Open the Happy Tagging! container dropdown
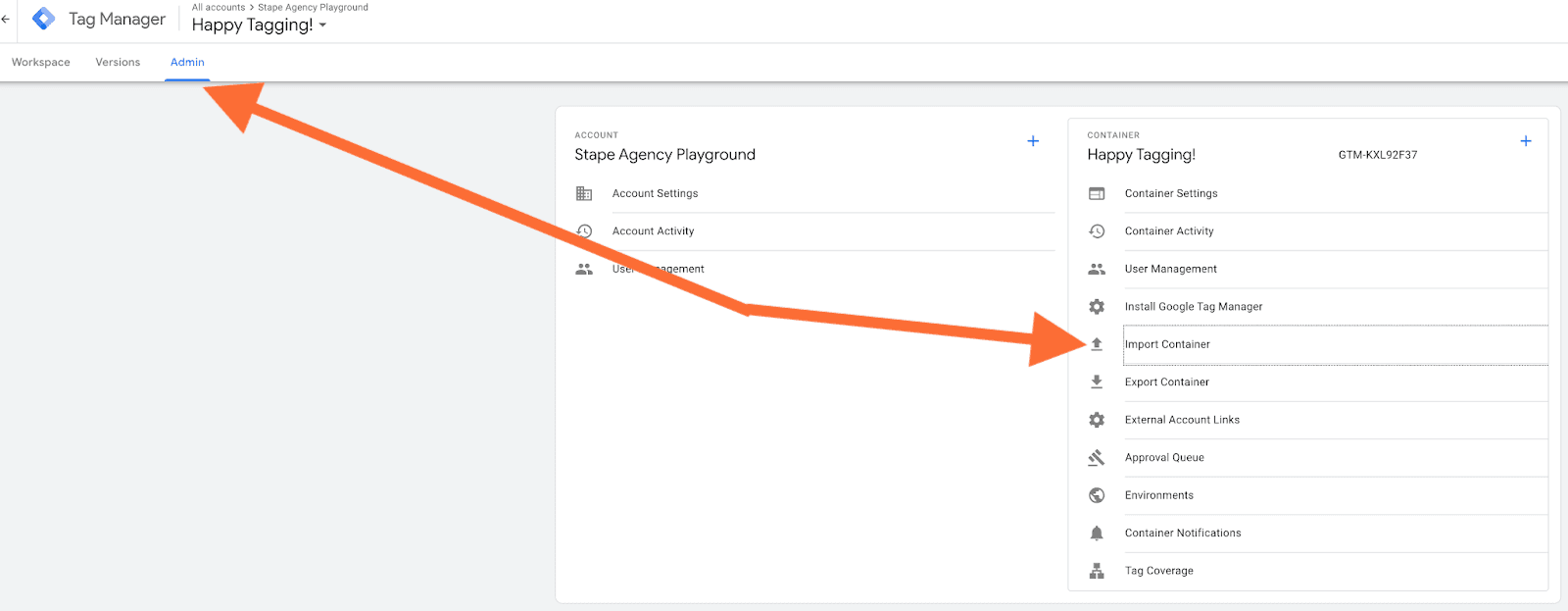The width and height of the screenshot is (1568, 611). click(259, 25)
